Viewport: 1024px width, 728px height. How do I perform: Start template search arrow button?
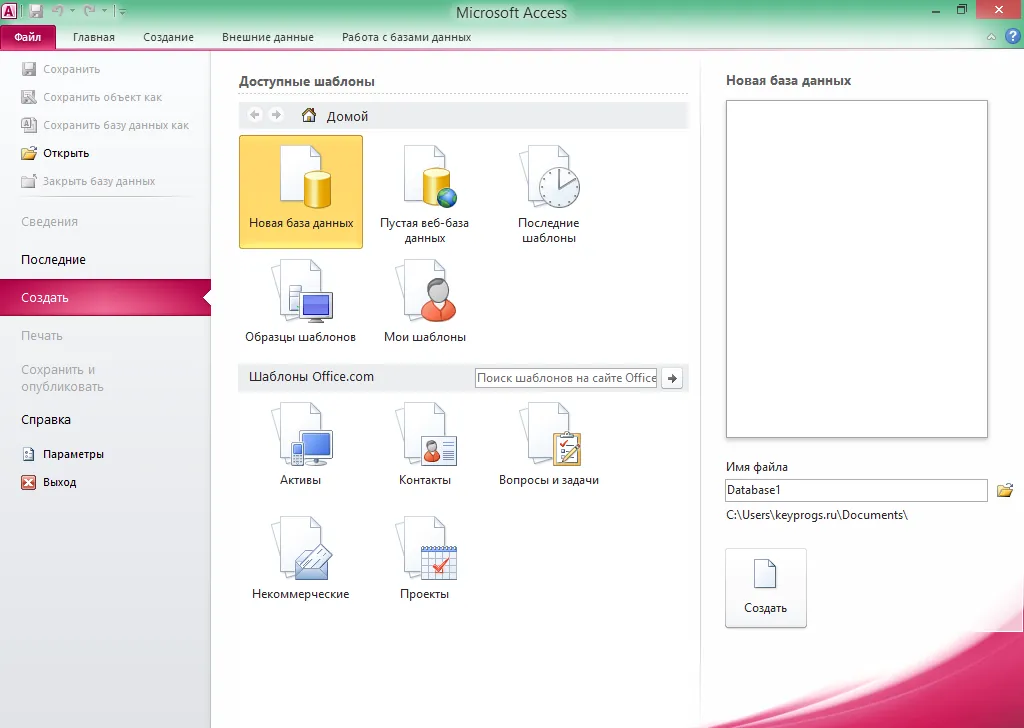point(672,378)
